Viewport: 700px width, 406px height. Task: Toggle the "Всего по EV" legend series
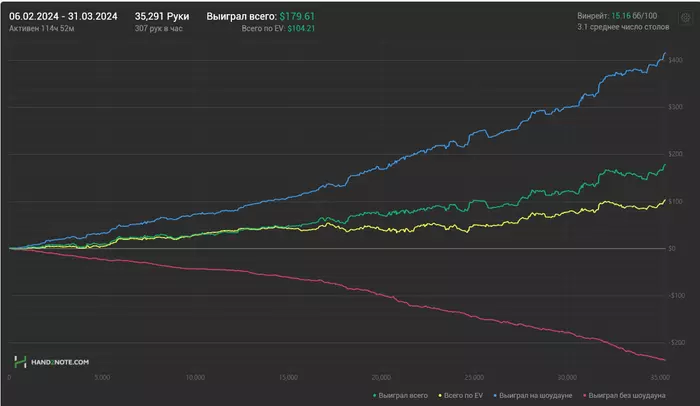pyautogui.click(x=465, y=396)
